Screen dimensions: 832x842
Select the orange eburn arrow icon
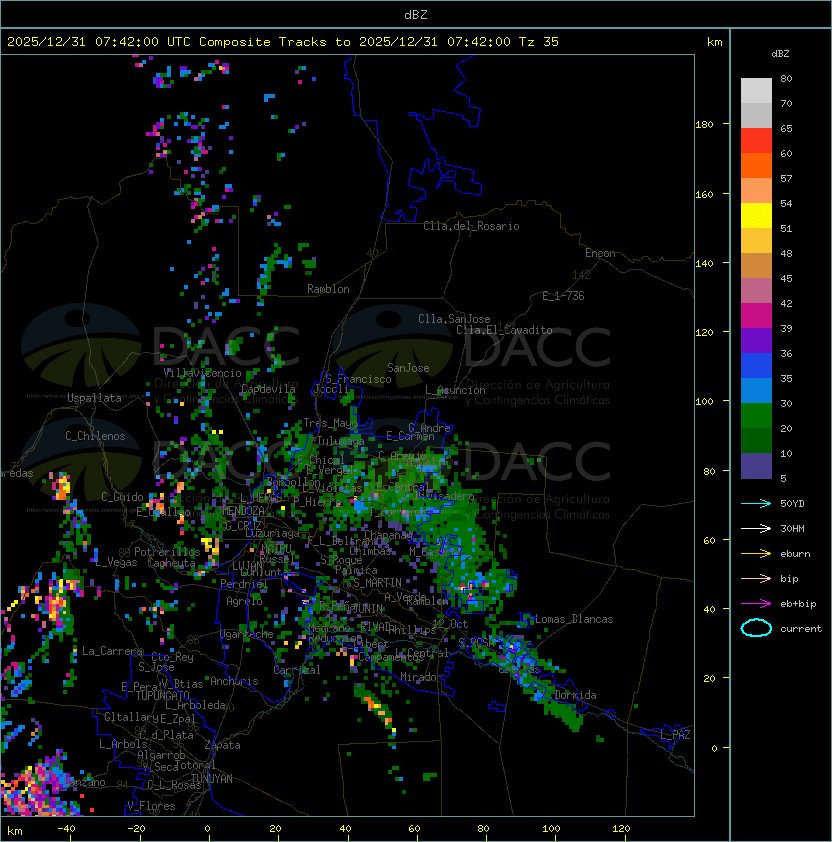pyautogui.click(x=756, y=553)
